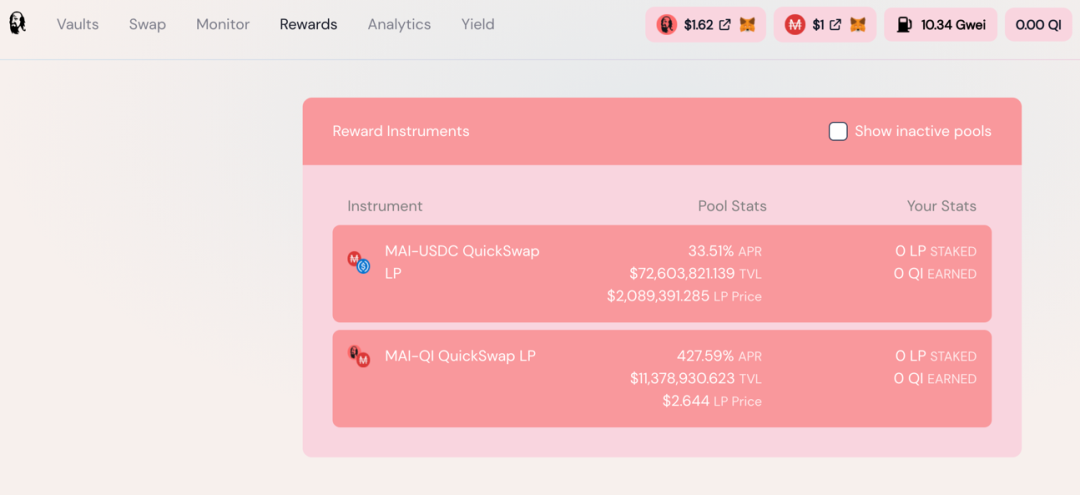Expand the MAI-USDC QuickSwap LP row

tap(662, 273)
